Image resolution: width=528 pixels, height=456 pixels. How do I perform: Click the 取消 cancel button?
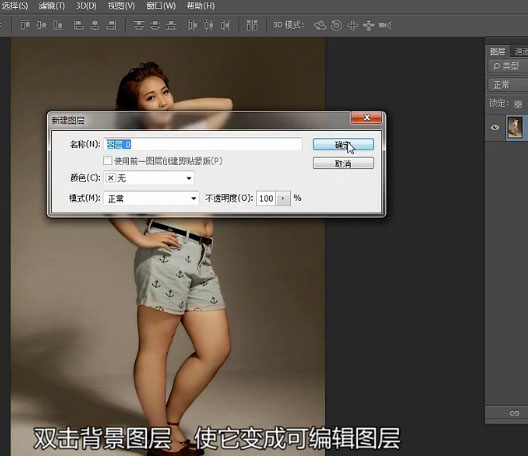click(343, 163)
